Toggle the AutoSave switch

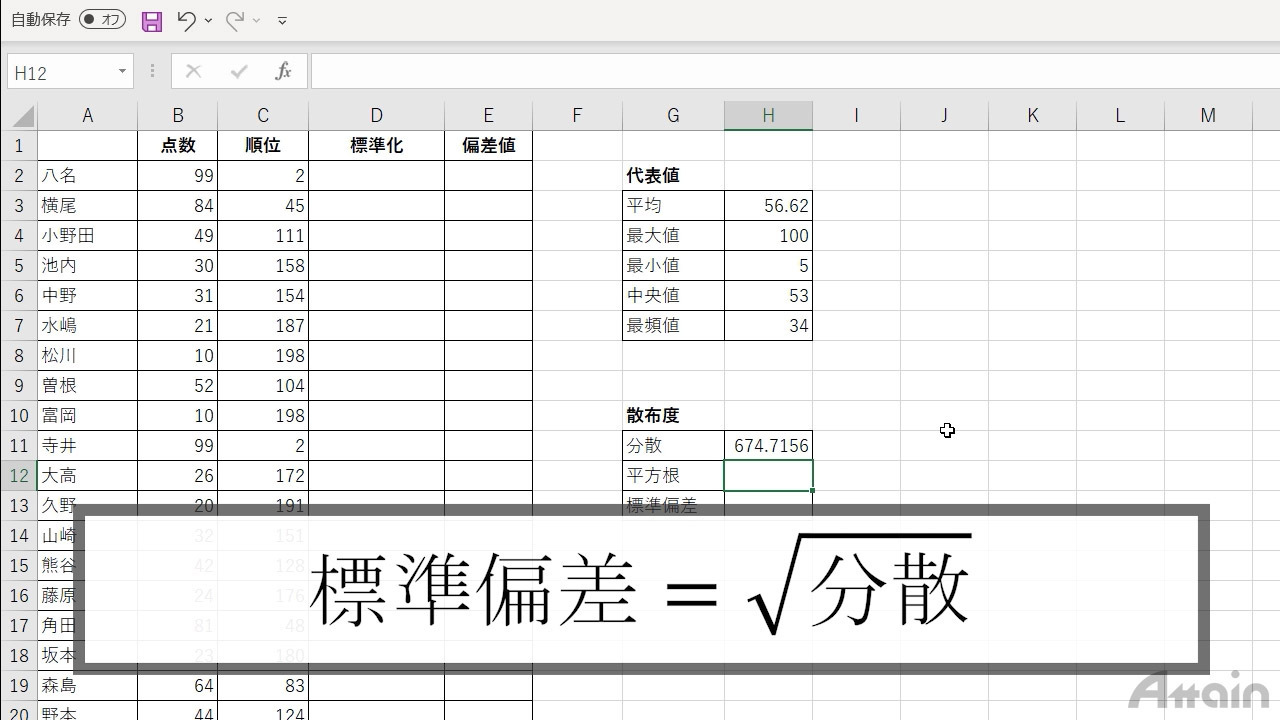[x=102, y=20]
